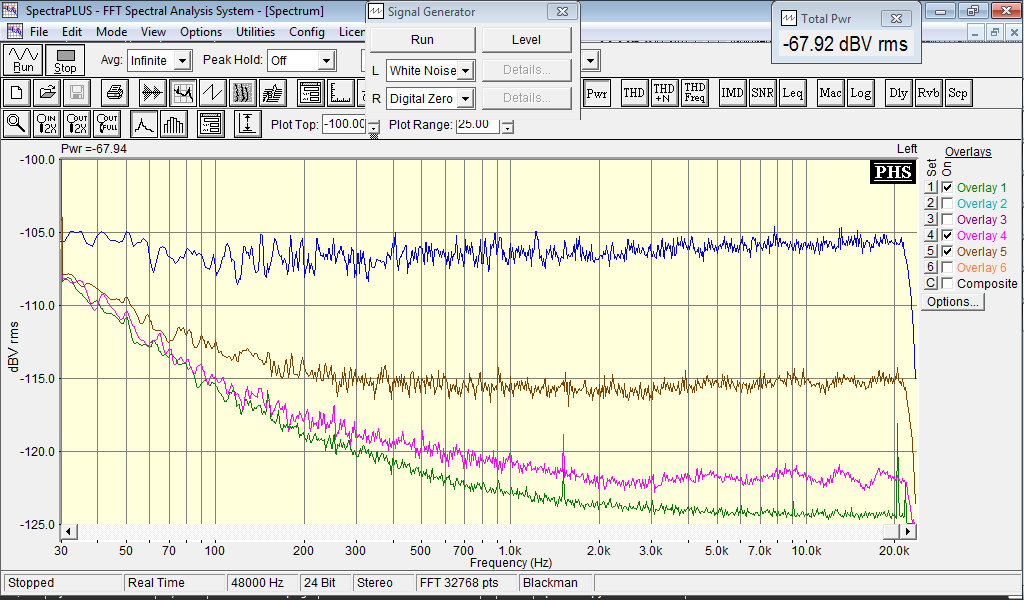Viewport: 1024px width, 600px height.
Task: Open the File menu
Action: tap(39, 32)
